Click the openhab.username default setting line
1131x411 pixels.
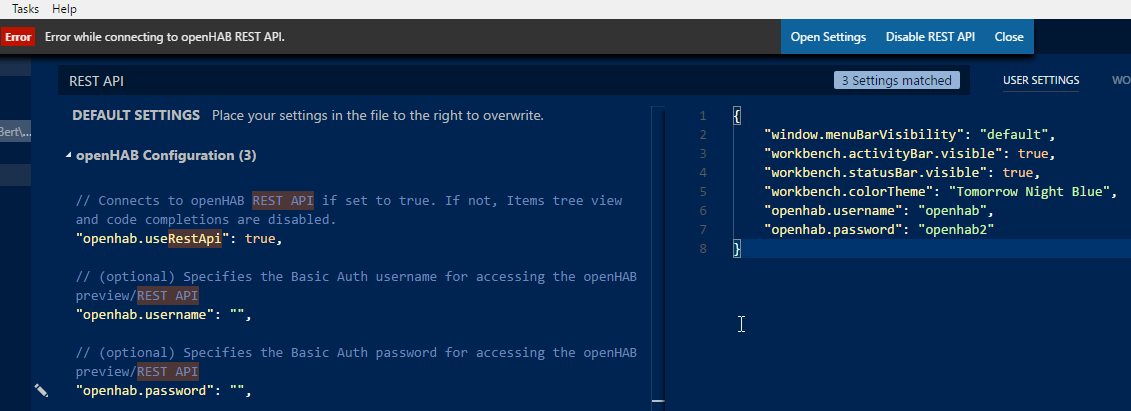click(164, 314)
